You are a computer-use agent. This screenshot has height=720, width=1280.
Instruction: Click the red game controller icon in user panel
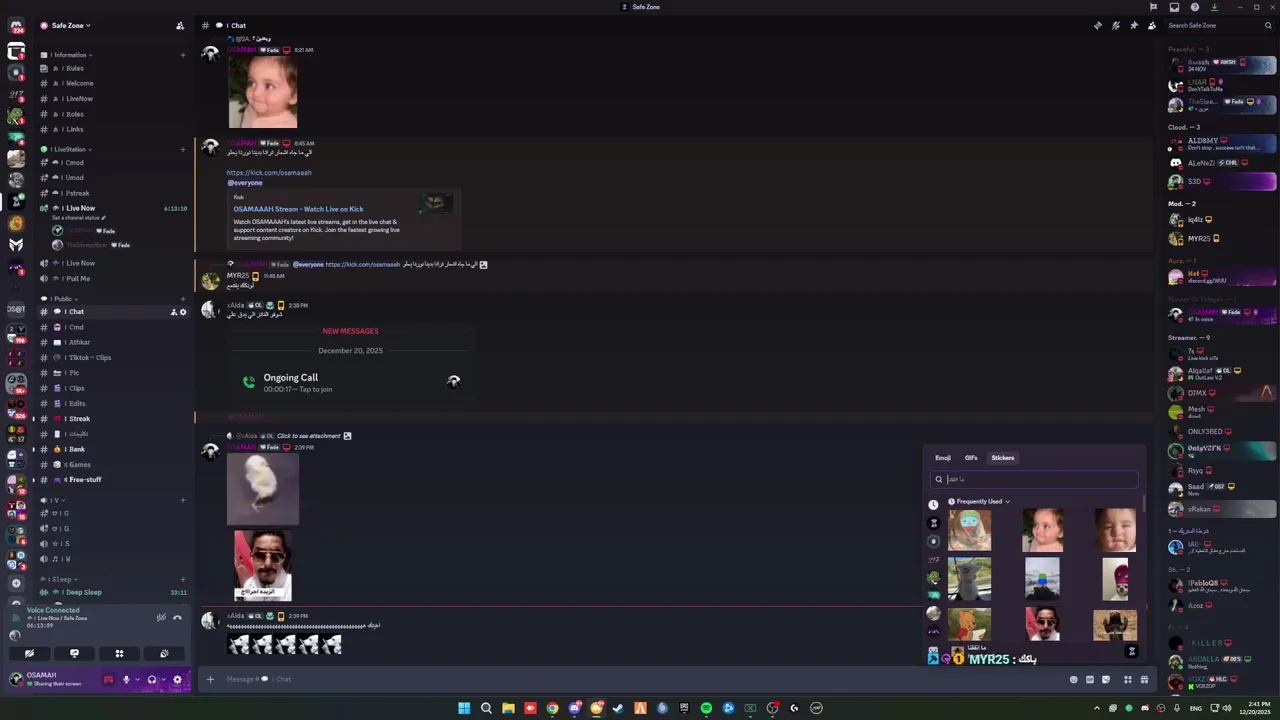[x=108, y=680]
